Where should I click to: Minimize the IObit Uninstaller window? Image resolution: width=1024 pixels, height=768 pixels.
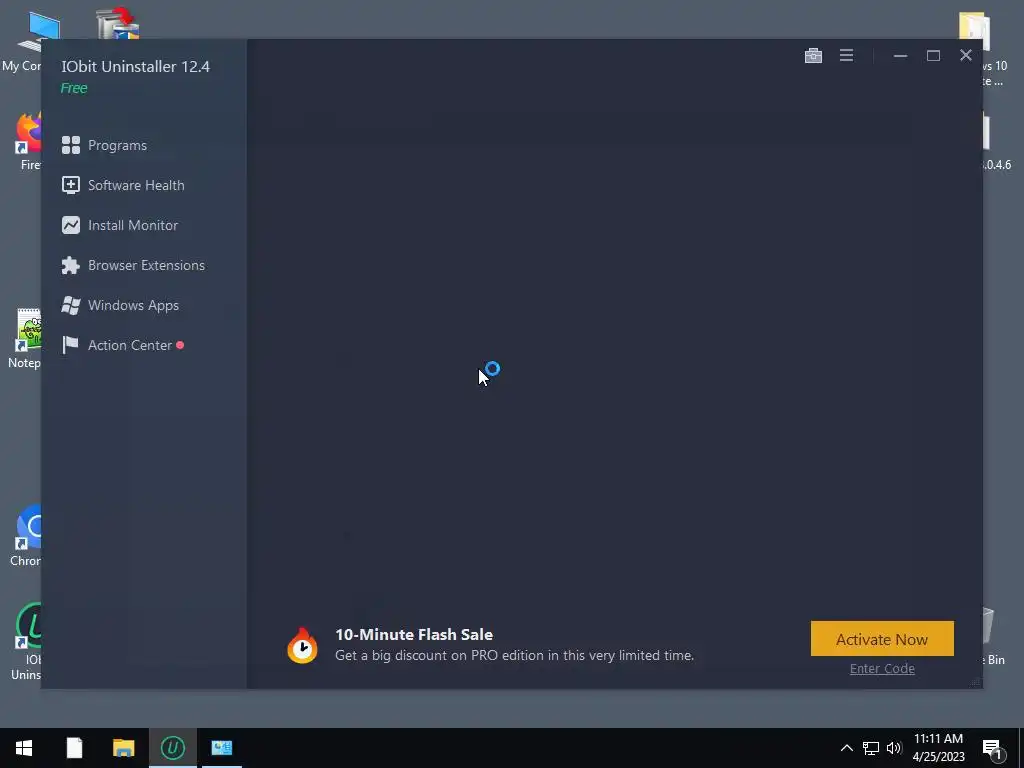pyautogui.click(x=901, y=56)
